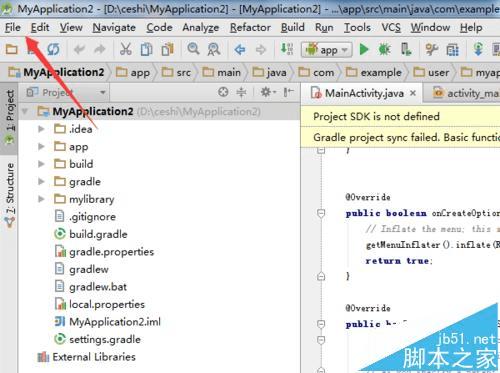Click Attach debugger to process icon
The width and height of the screenshot is (500, 373).
pos(406,50)
